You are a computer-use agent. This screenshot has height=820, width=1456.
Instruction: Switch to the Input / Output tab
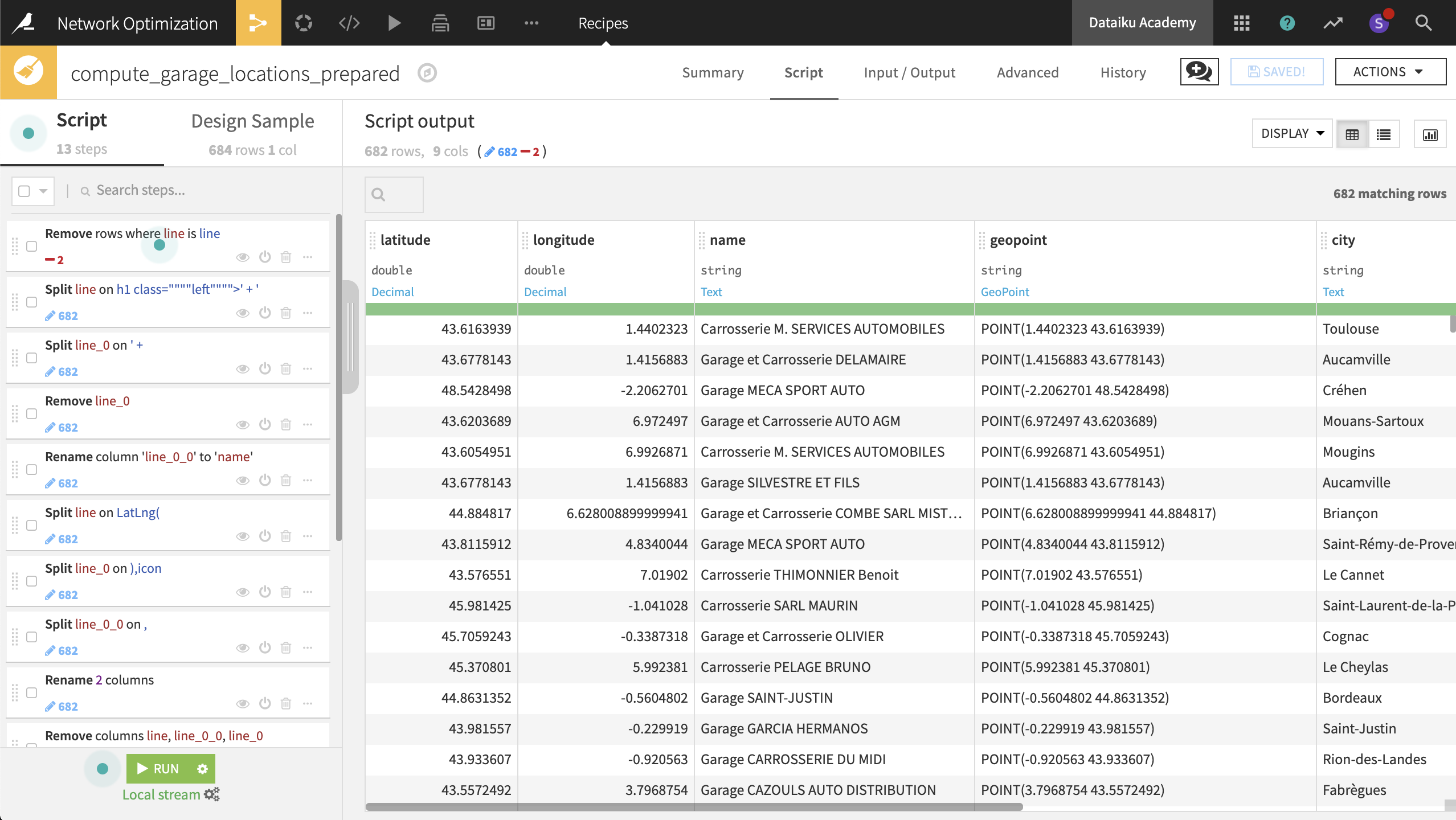pos(909,72)
